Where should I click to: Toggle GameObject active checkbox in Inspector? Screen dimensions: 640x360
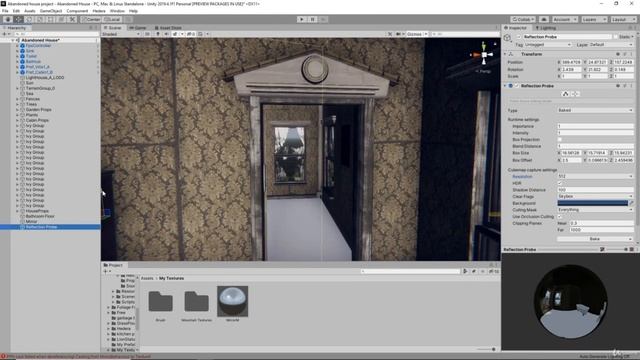pos(519,37)
